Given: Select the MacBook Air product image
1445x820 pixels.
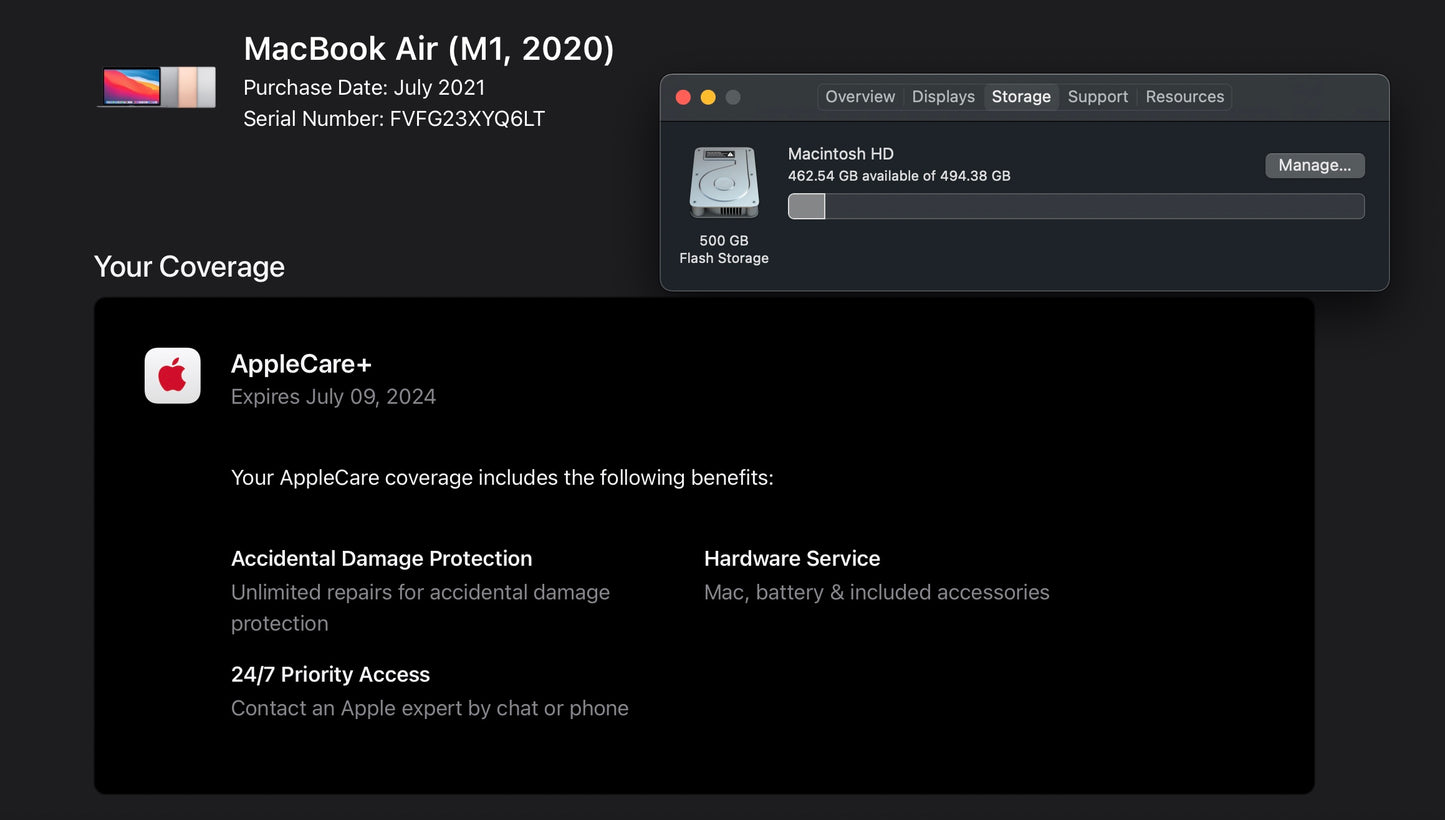Looking at the screenshot, I should click(157, 87).
